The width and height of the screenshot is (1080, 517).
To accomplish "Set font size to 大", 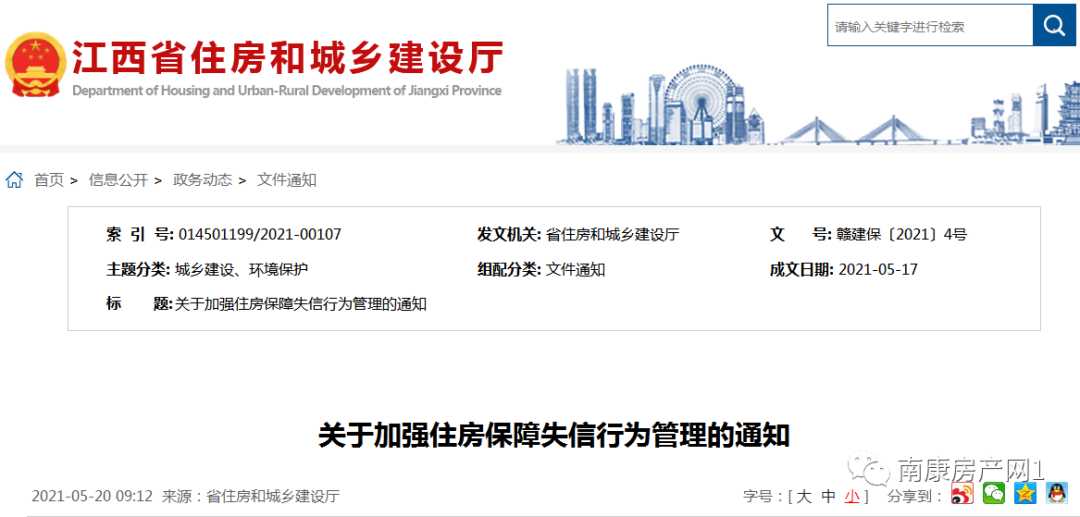I will pos(804,496).
